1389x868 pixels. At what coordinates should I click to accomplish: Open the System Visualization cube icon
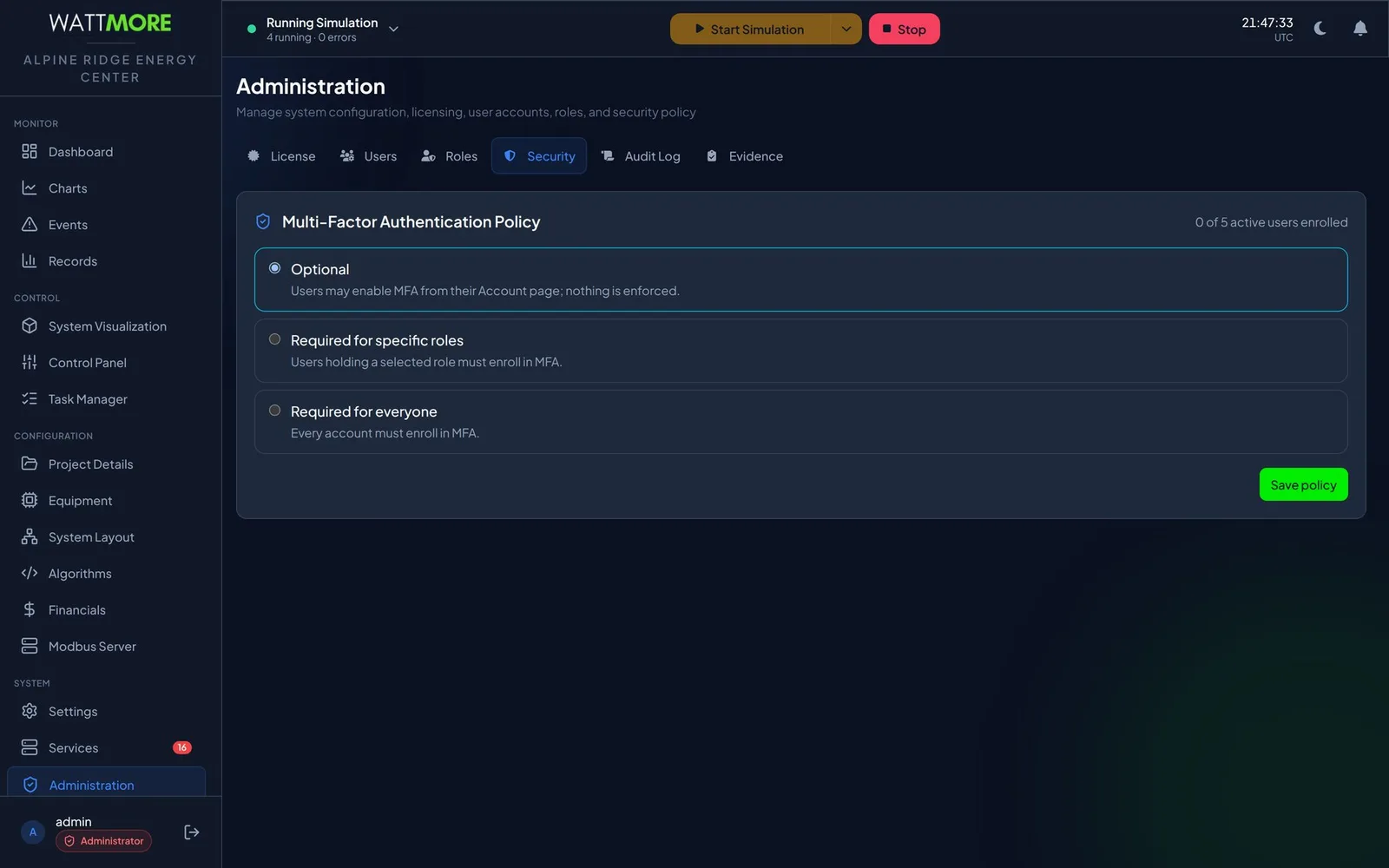(30, 326)
